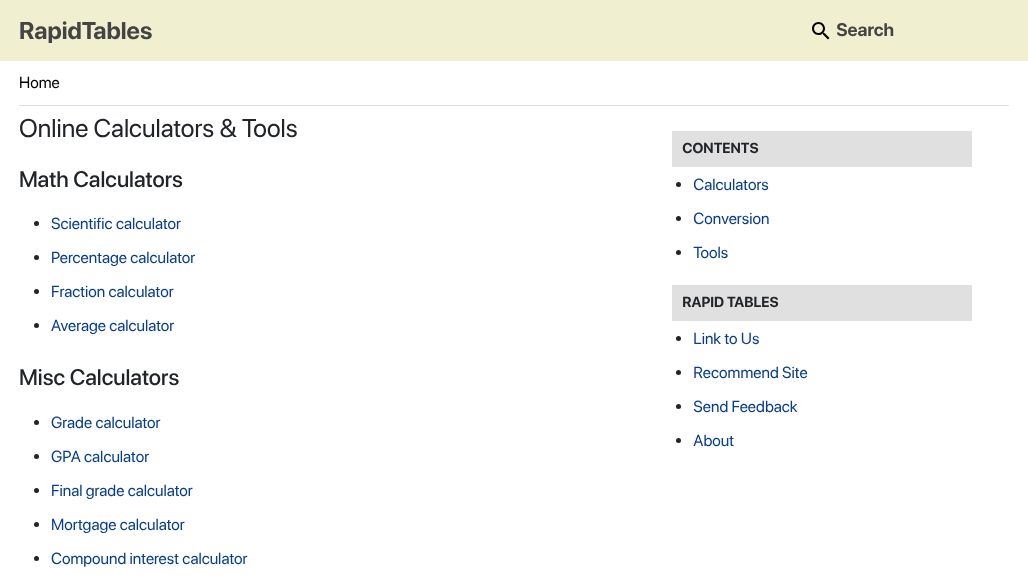Open the Average calculator
The width and height of the screenshot is (1028, 578).
pos(112,326)
